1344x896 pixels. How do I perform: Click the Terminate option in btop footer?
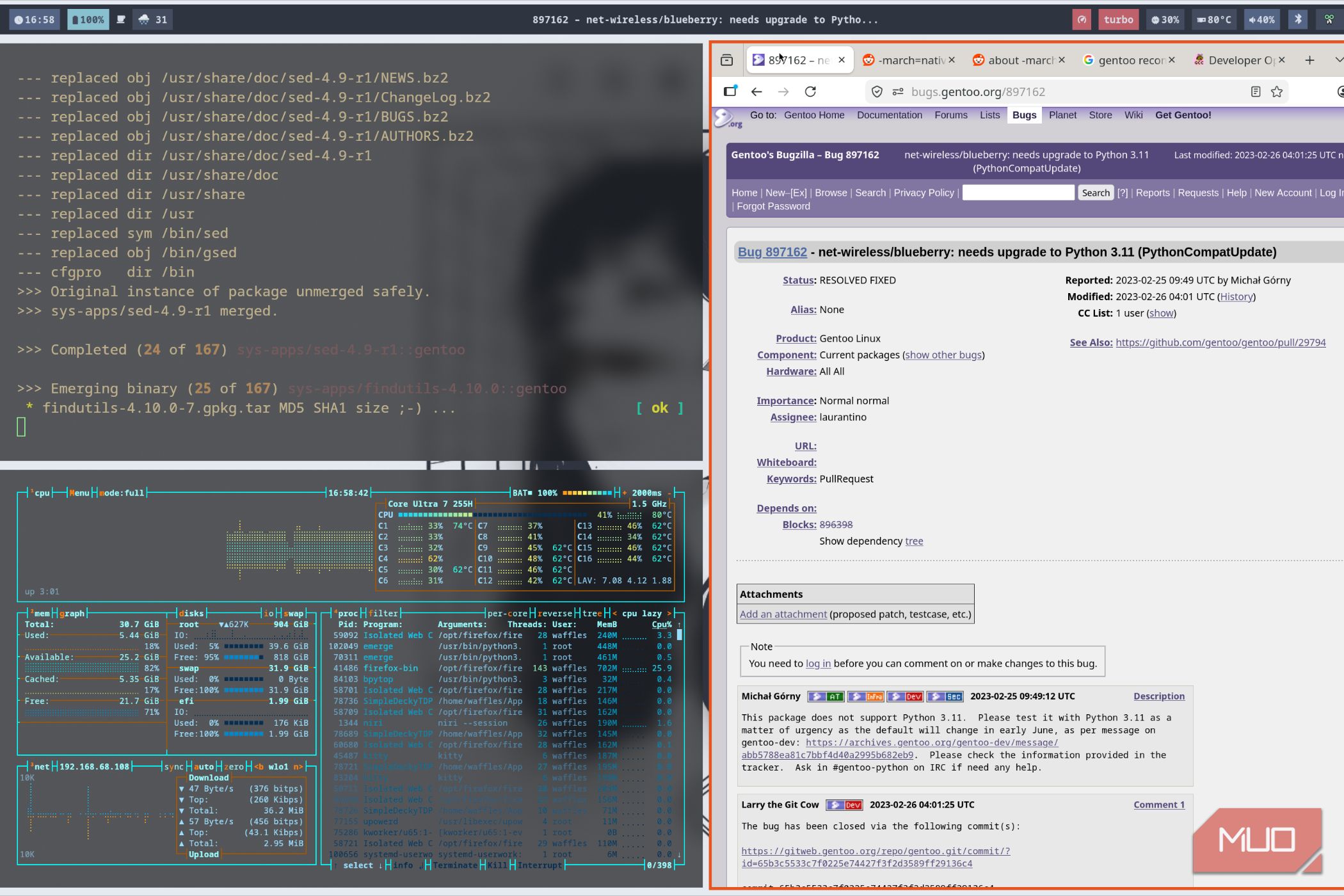(454, 865)
